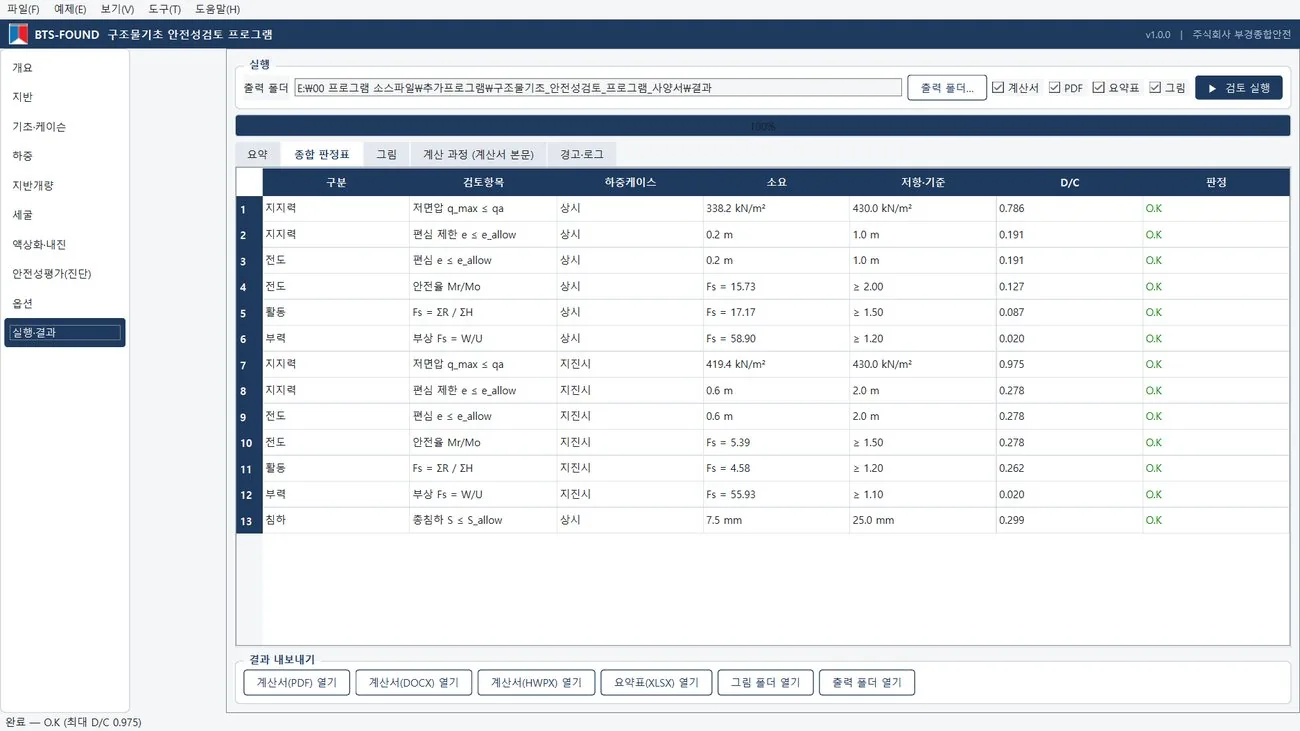Open report with 계산서(DOCX) 열기
The height and width of the screenshot is (731, 1300).
pos(414,683)
